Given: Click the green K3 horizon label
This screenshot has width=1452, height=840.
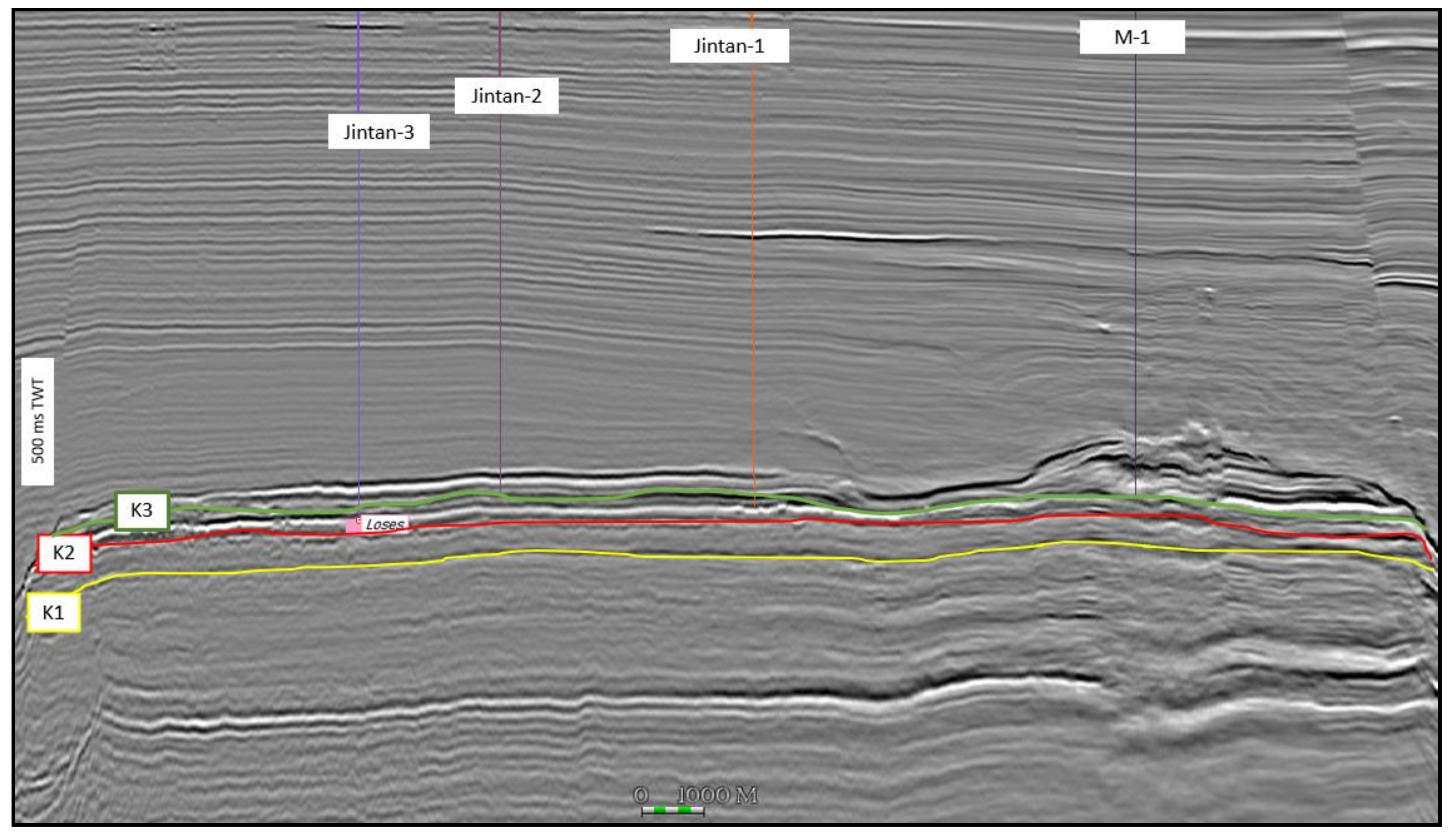Looking at the screenshot, I should (142, 510).
